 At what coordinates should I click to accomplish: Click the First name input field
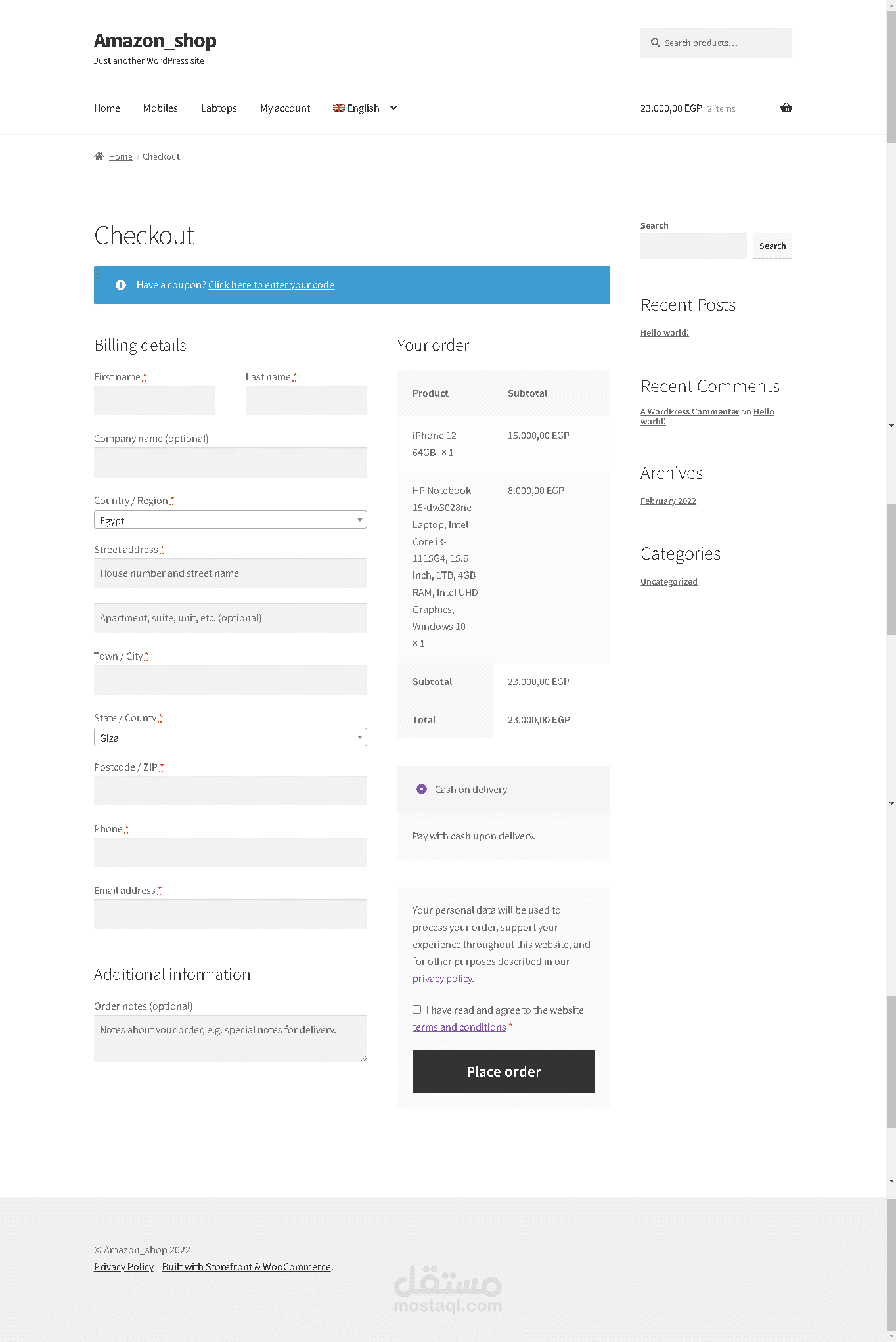(154, 401)
